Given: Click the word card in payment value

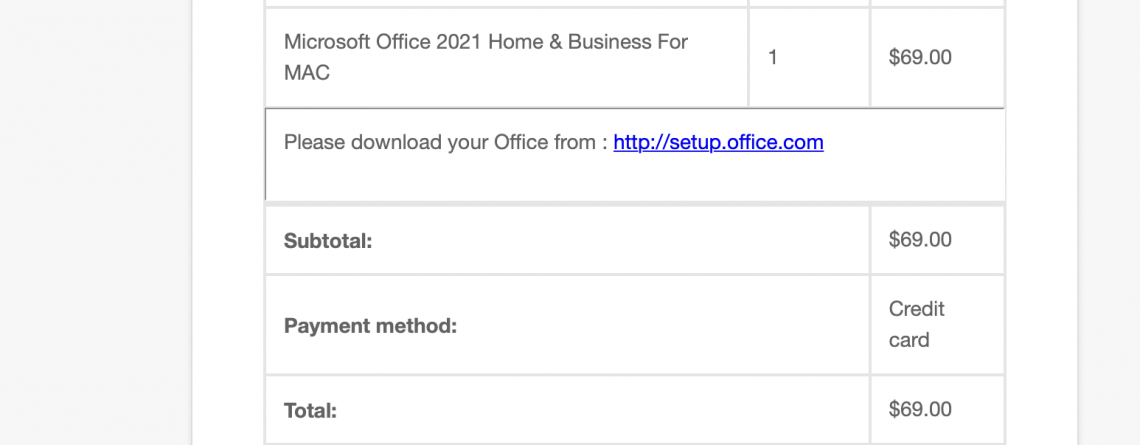Looking at the screenshot, I should pyautogui.click(x=909, y=340).
